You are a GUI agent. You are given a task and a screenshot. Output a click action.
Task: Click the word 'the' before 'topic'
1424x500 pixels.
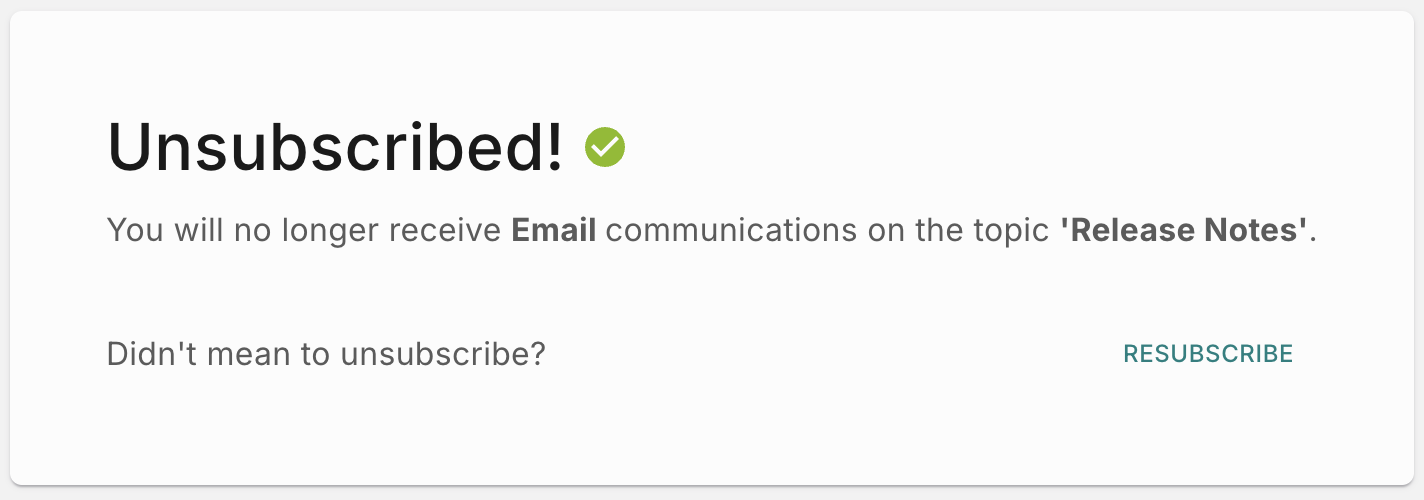pyautogui.click(x=941, y=231)
